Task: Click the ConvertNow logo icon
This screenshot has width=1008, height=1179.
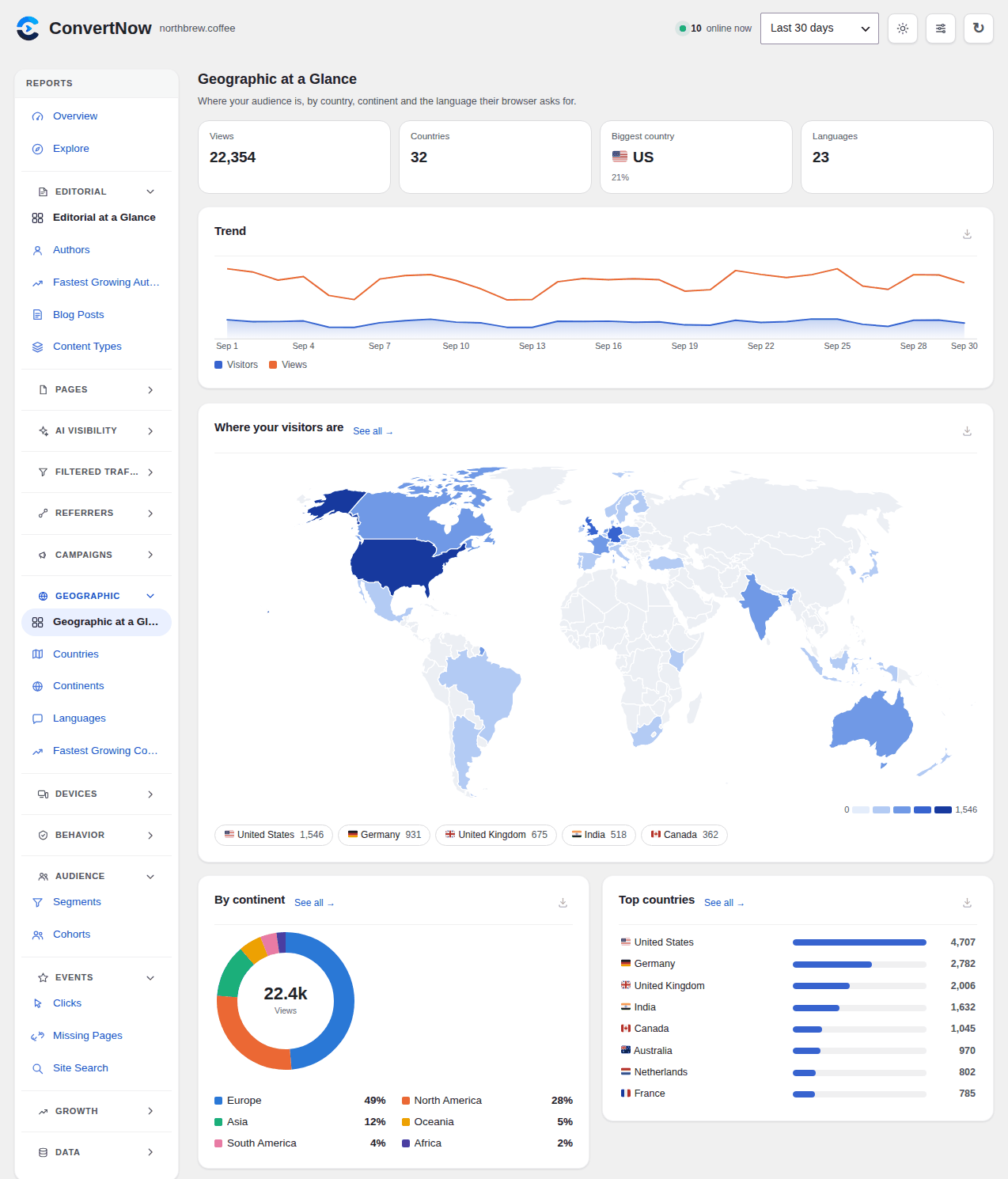Action: point(28,28)
